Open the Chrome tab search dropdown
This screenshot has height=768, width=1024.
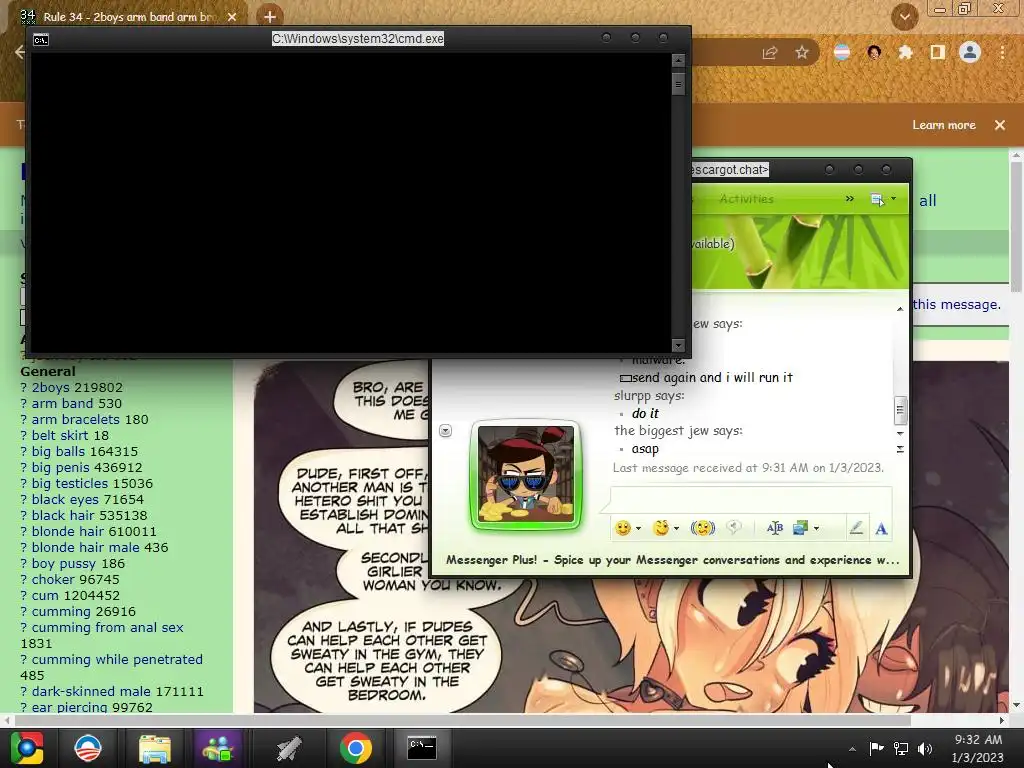point(904,17)
